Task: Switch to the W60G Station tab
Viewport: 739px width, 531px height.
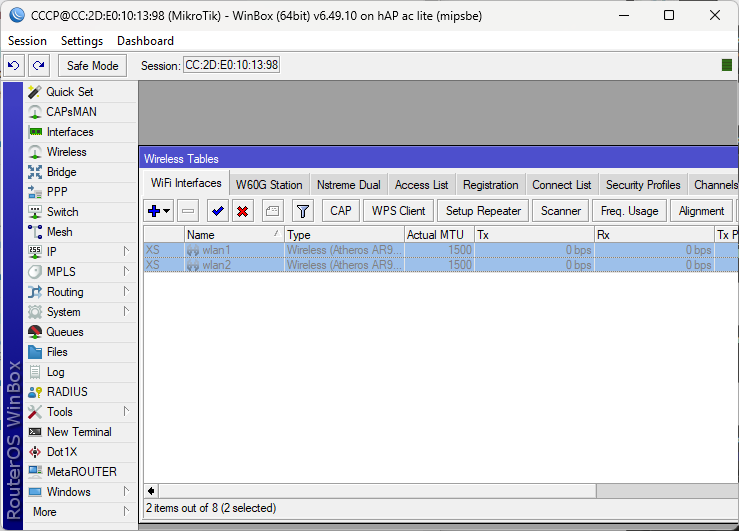Action: pos(269,185)
